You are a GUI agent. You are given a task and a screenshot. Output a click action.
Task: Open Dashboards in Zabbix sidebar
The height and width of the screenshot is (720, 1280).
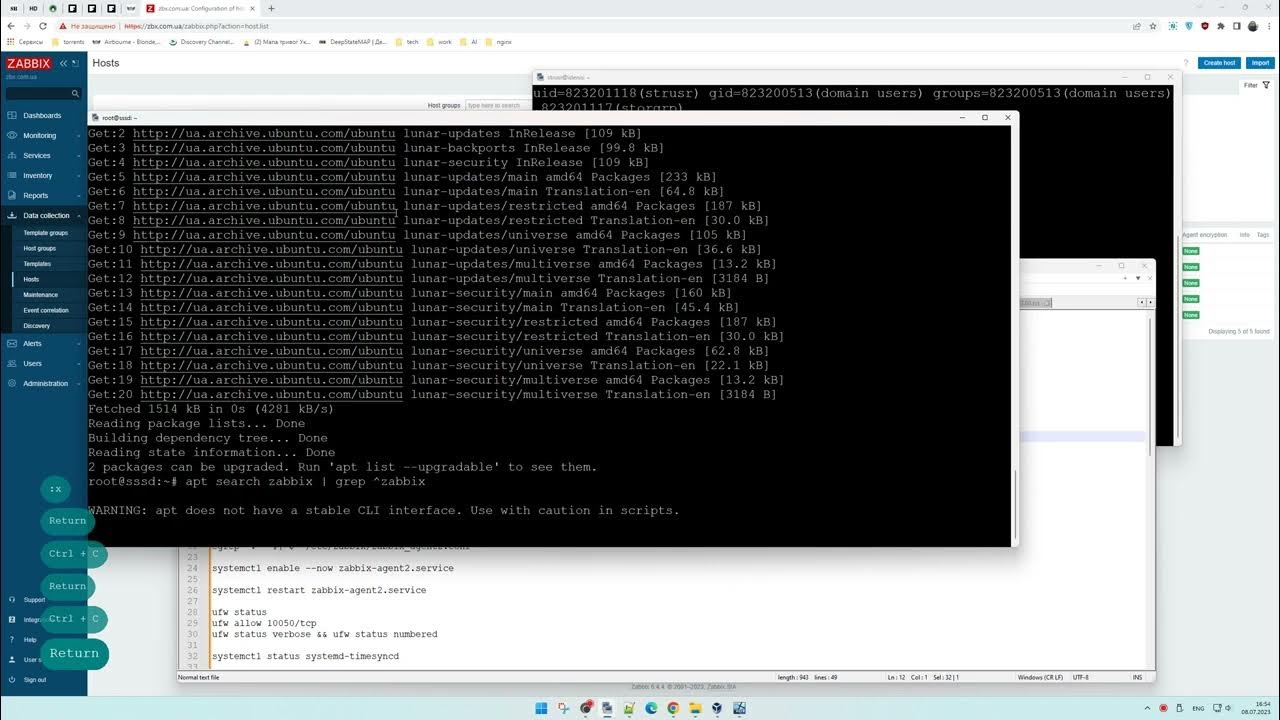point(42,115)
